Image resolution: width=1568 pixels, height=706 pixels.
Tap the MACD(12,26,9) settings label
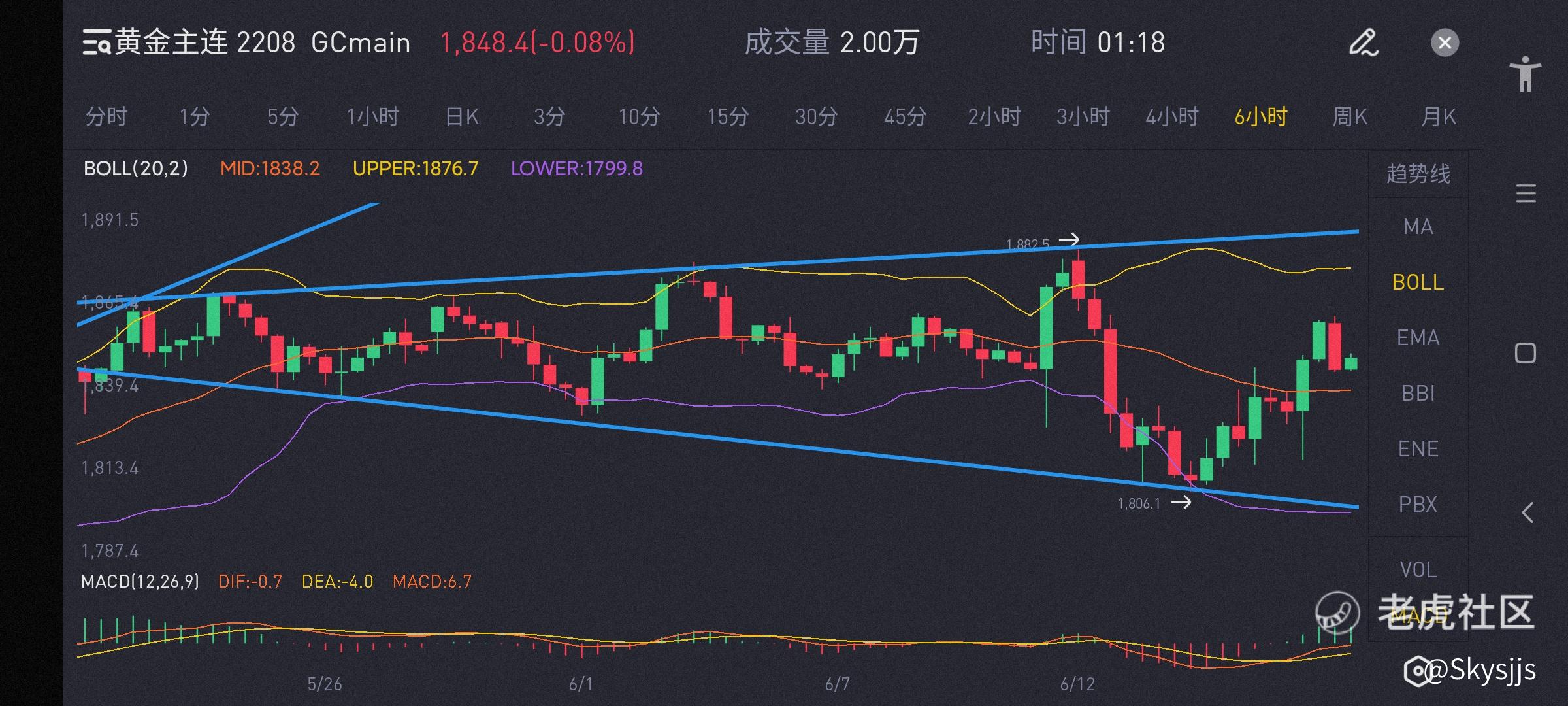point(140,581)
